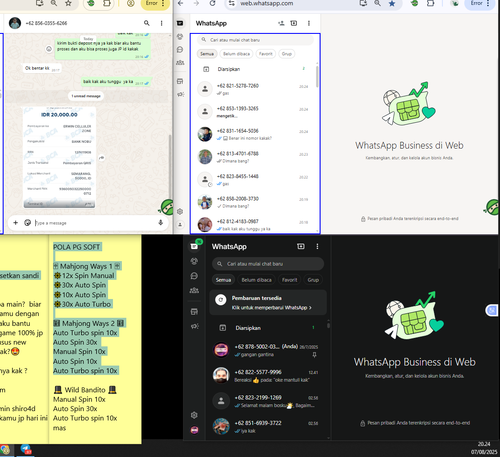
Task: Add a new contact in light WhatsApp header
Action: pos(281,23)
